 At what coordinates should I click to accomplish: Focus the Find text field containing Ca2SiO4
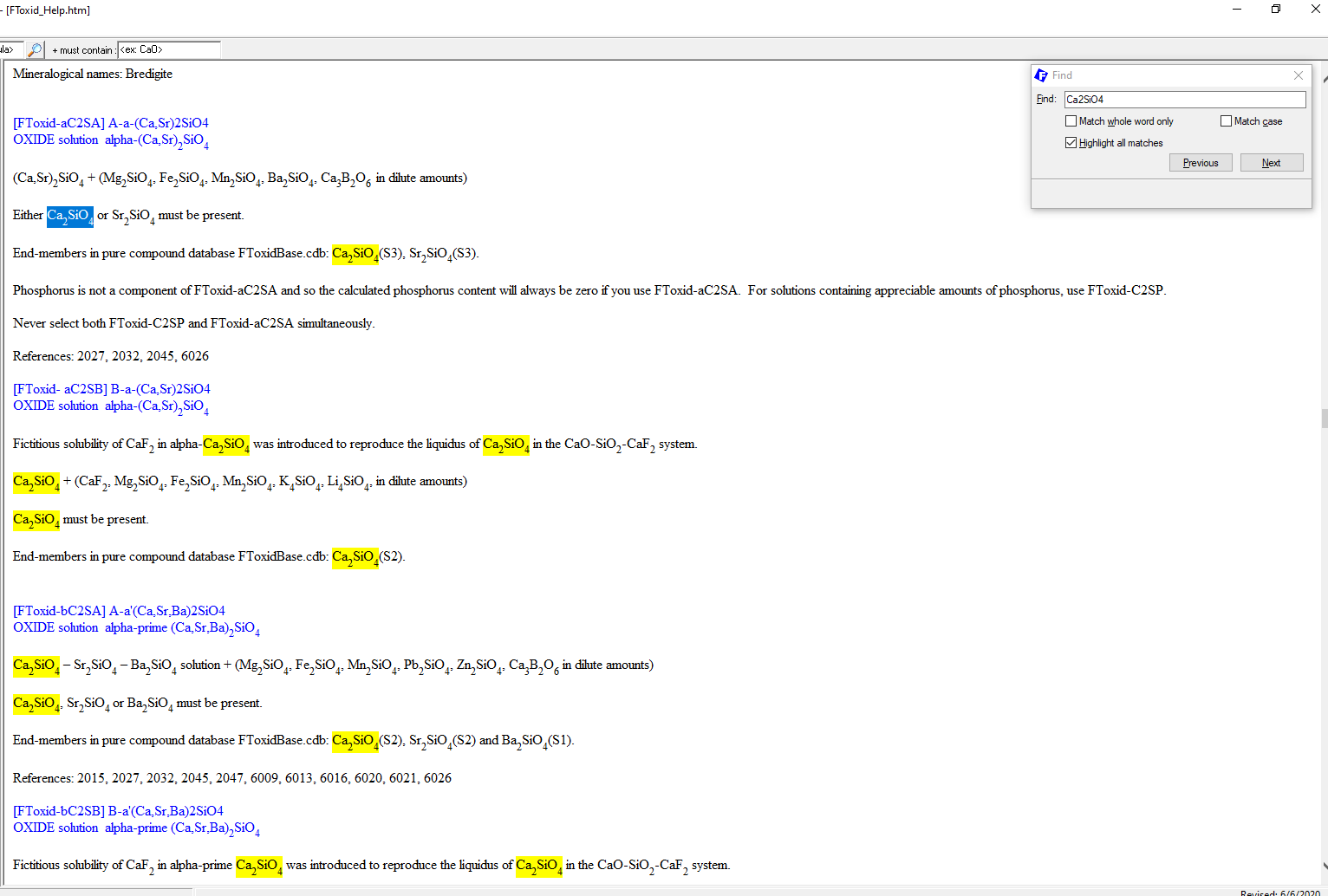[x=1185, y=100]
